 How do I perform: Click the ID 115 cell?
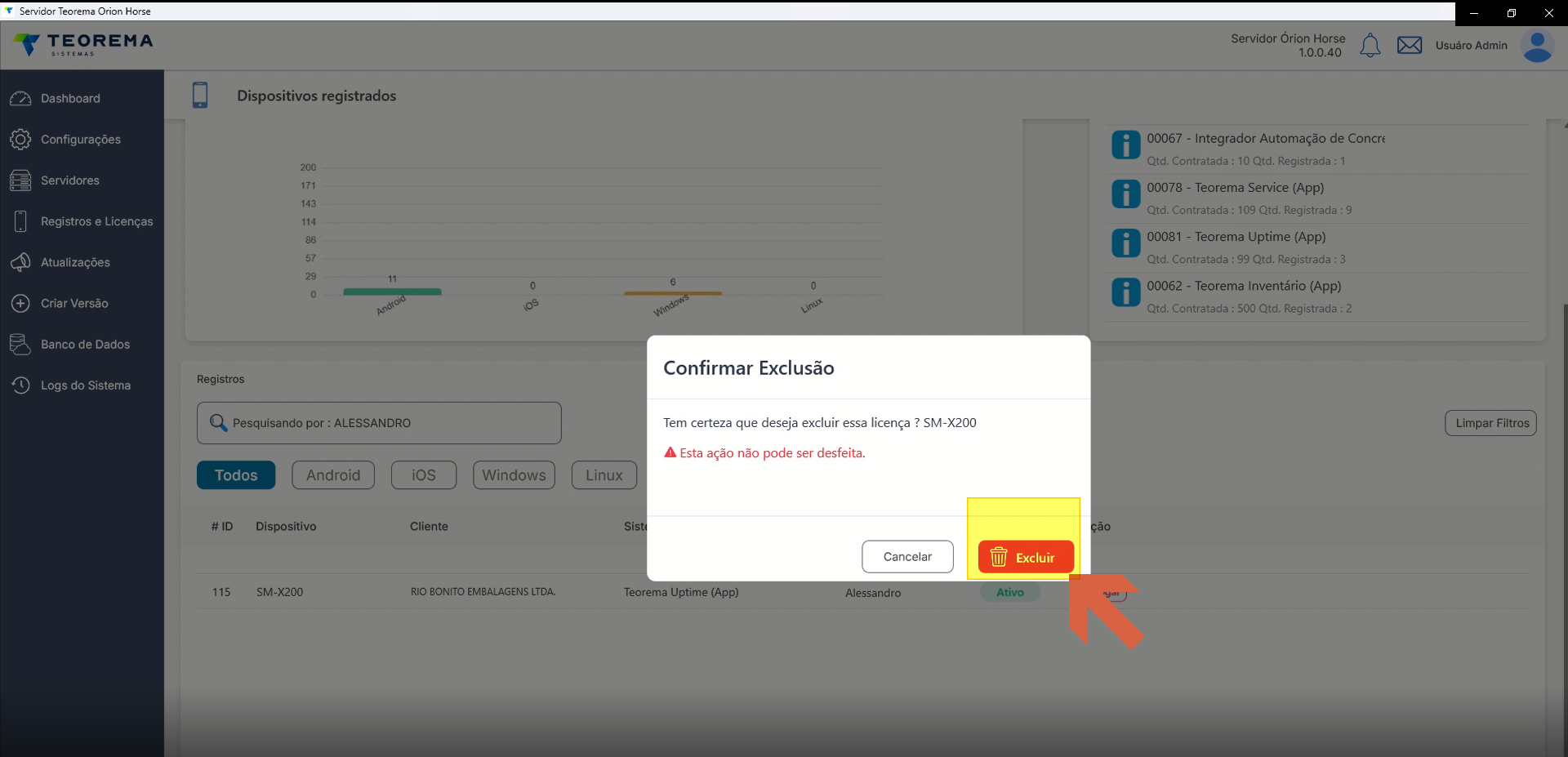(221, 592)
